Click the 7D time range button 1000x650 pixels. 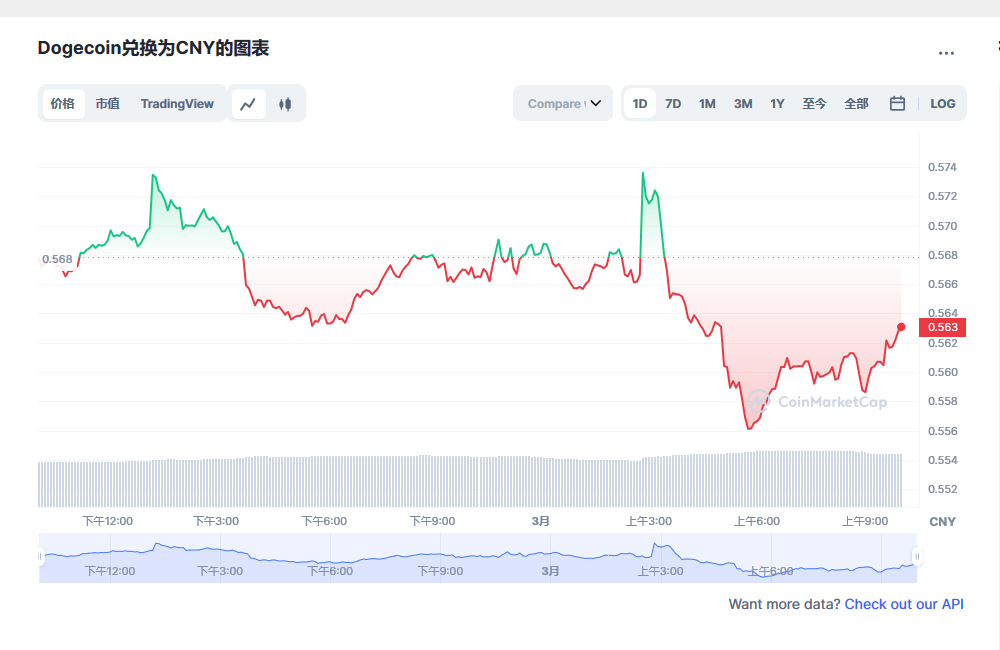[672, 103]
